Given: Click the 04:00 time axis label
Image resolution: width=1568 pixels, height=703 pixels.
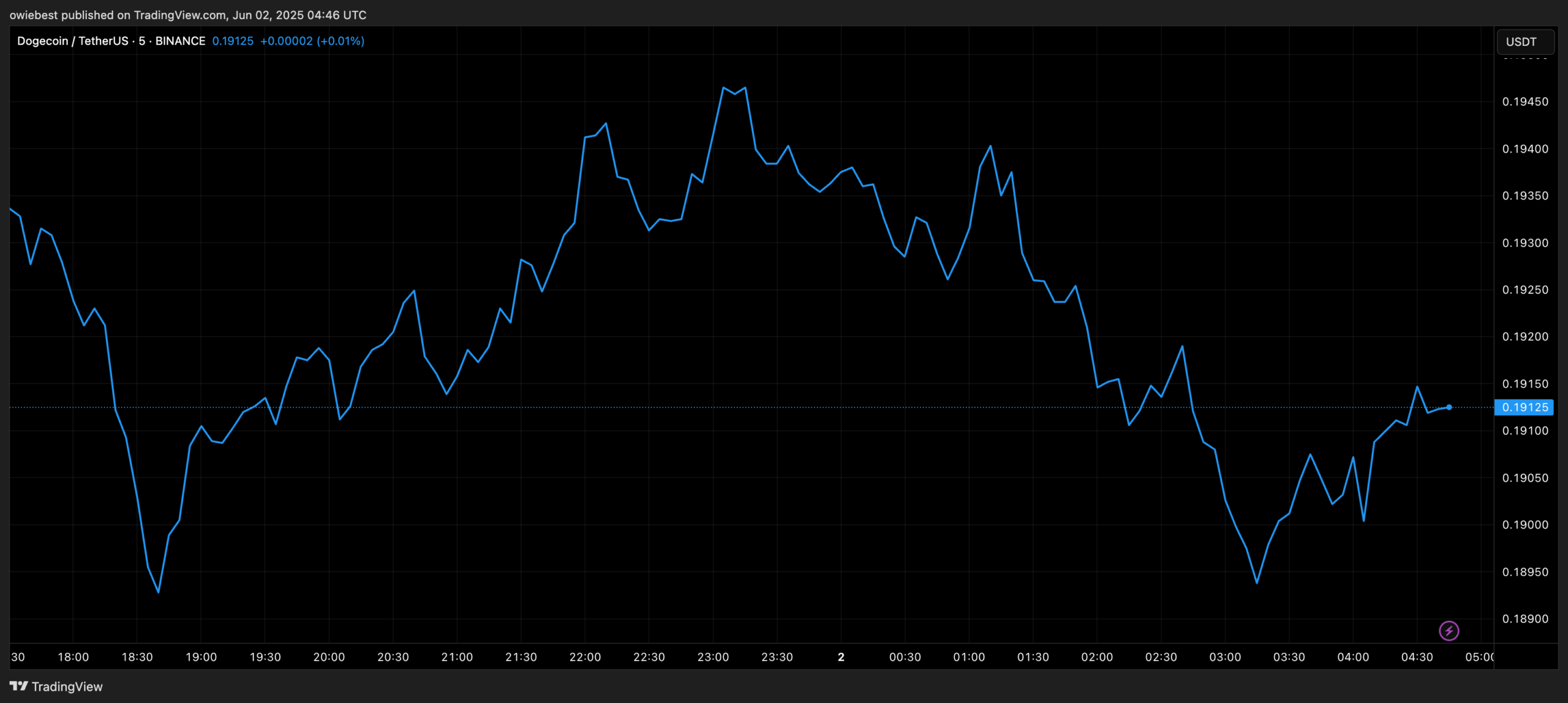Looking at the screenshot, I should 1353,657.
